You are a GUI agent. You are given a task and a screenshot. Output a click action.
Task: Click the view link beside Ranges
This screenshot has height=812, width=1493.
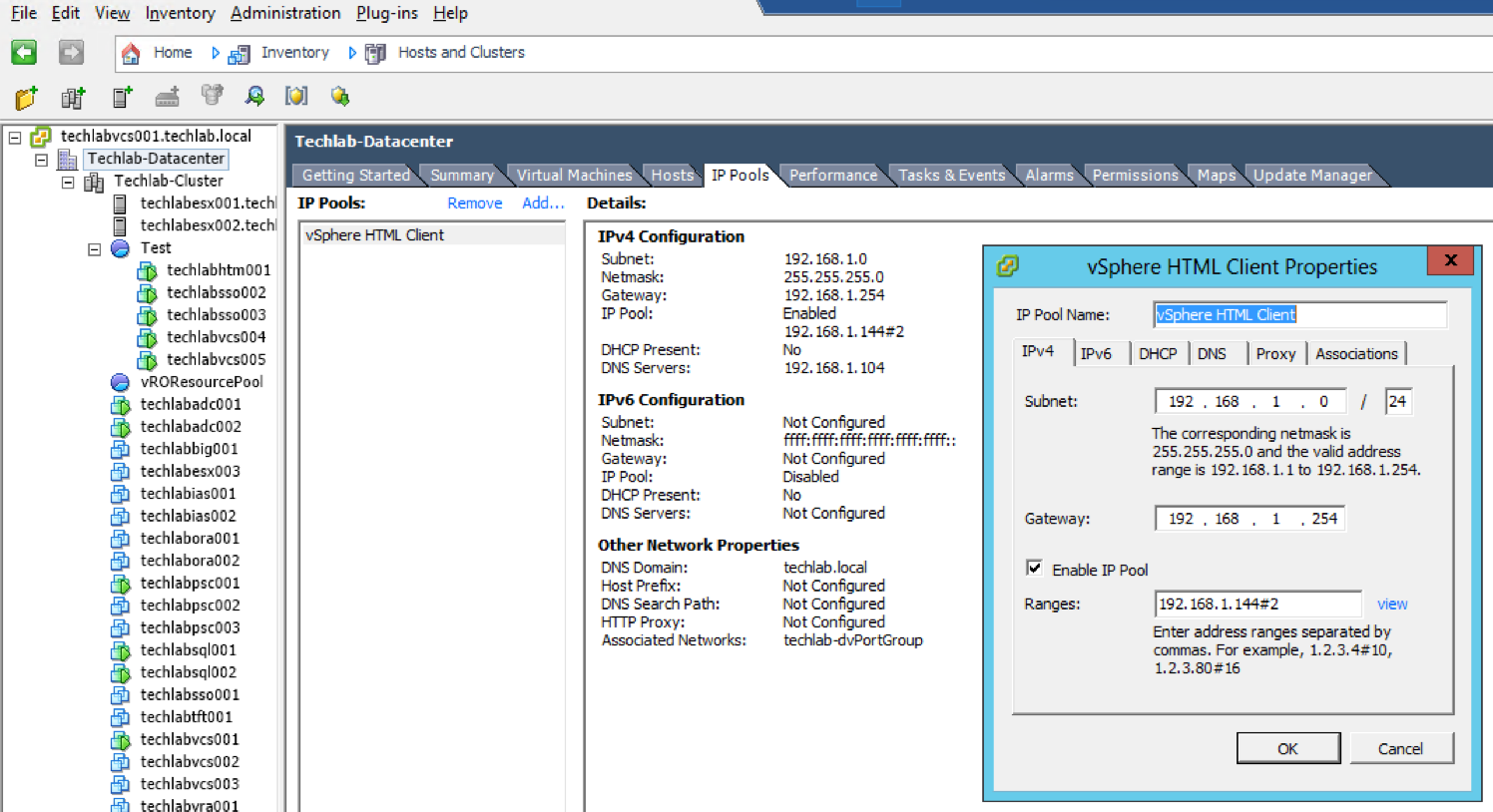point(1392,604)
